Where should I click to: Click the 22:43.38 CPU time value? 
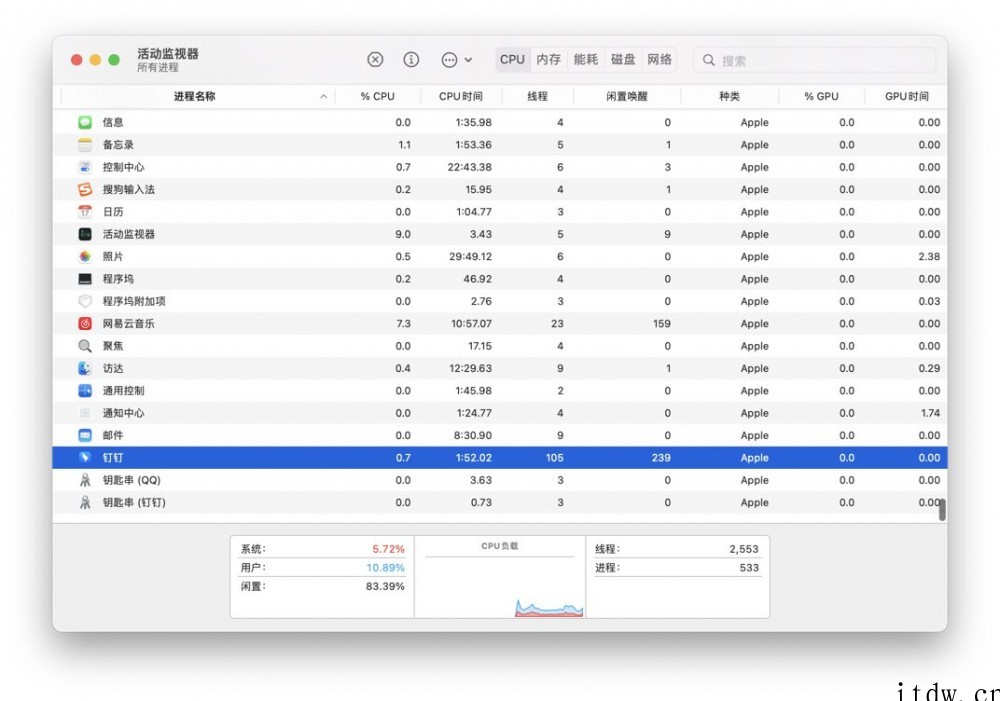[469, 166]
